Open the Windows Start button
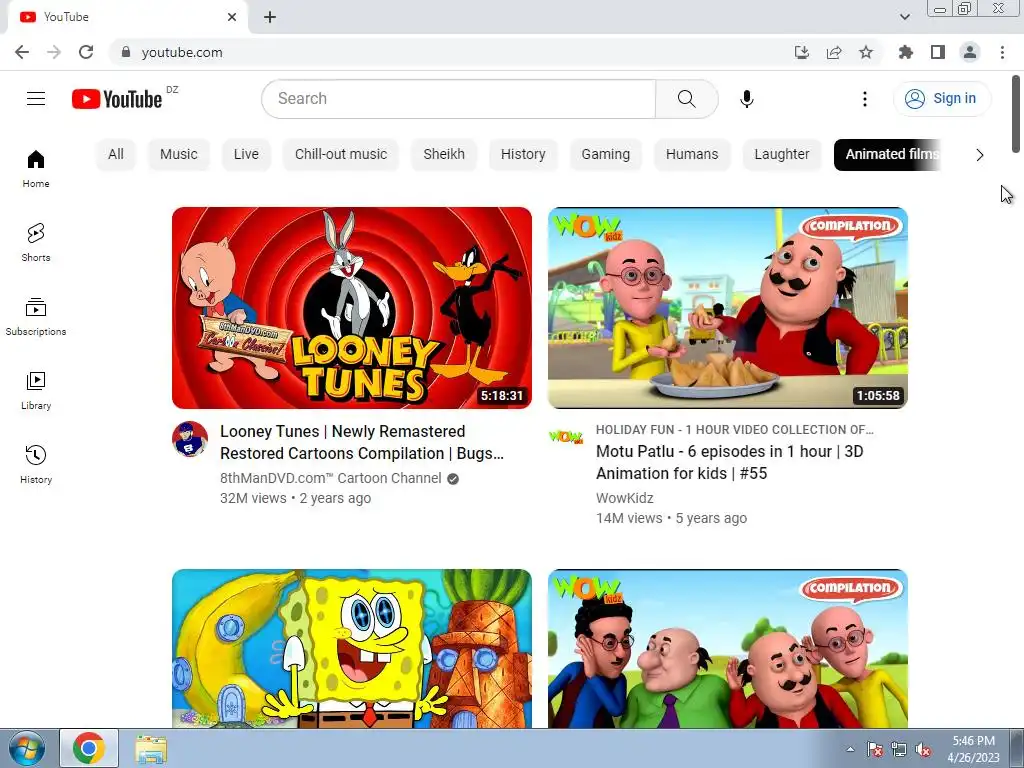 click(26, 748)
